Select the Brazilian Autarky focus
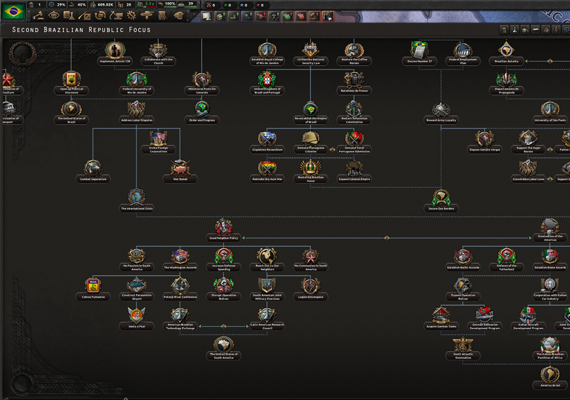Viewport: 570px width, 400px height. point(506,54)
